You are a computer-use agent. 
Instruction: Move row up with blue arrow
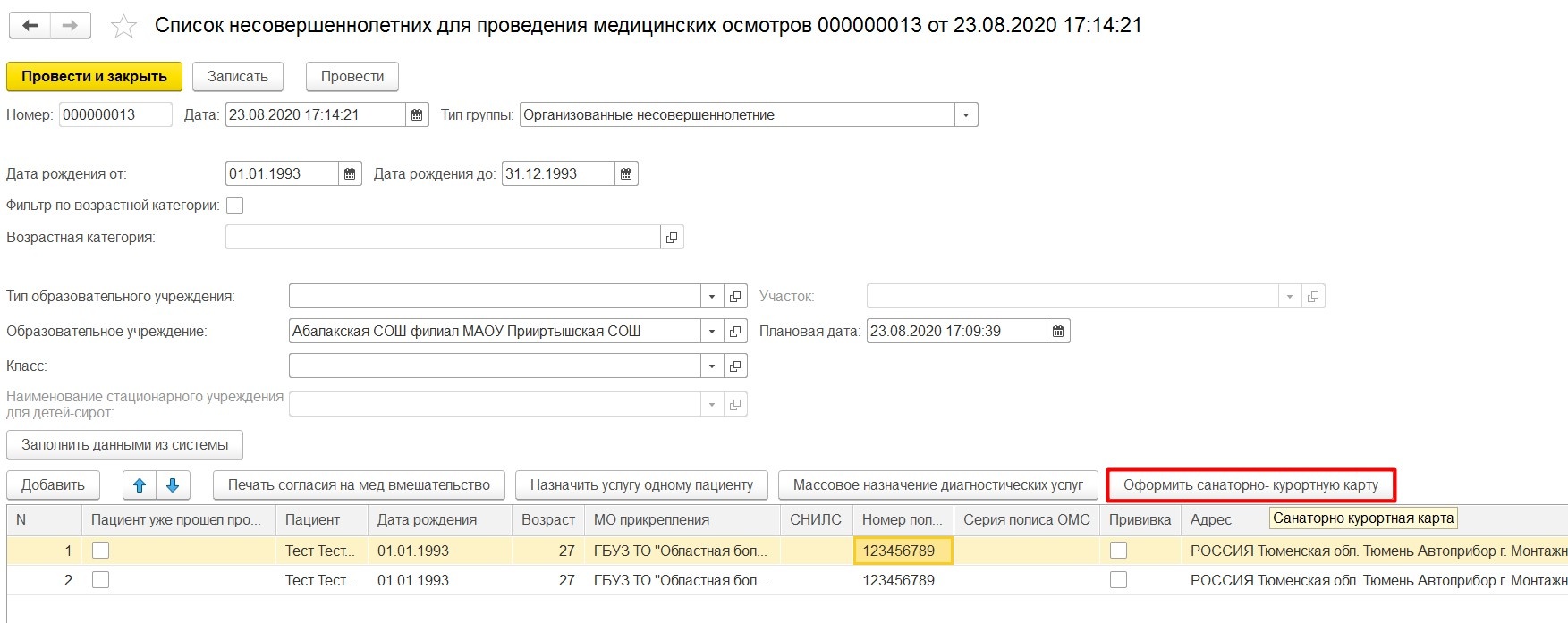(x=140, y=485)
